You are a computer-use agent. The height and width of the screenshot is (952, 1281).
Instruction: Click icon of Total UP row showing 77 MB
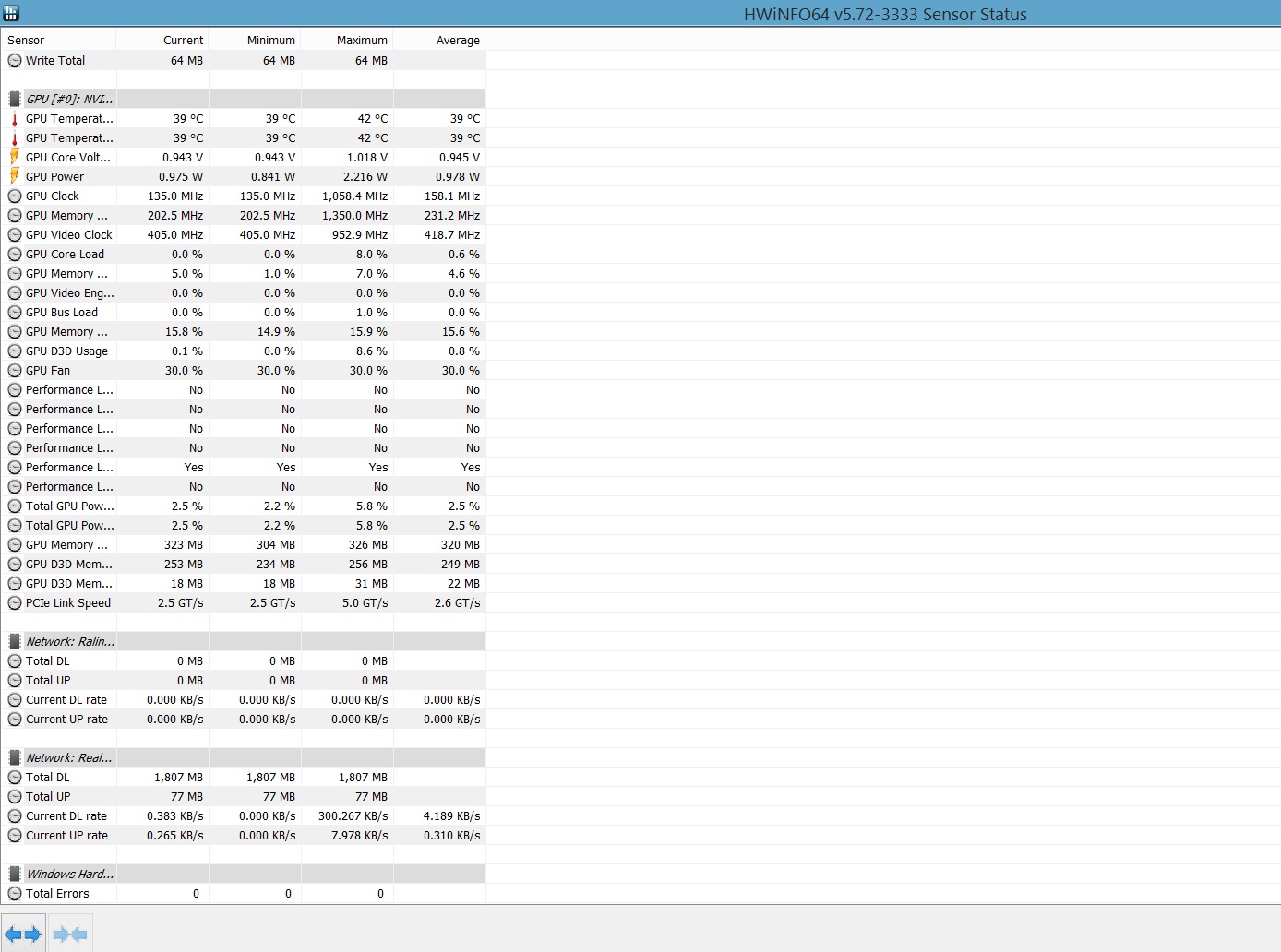[x=15, y=797]
